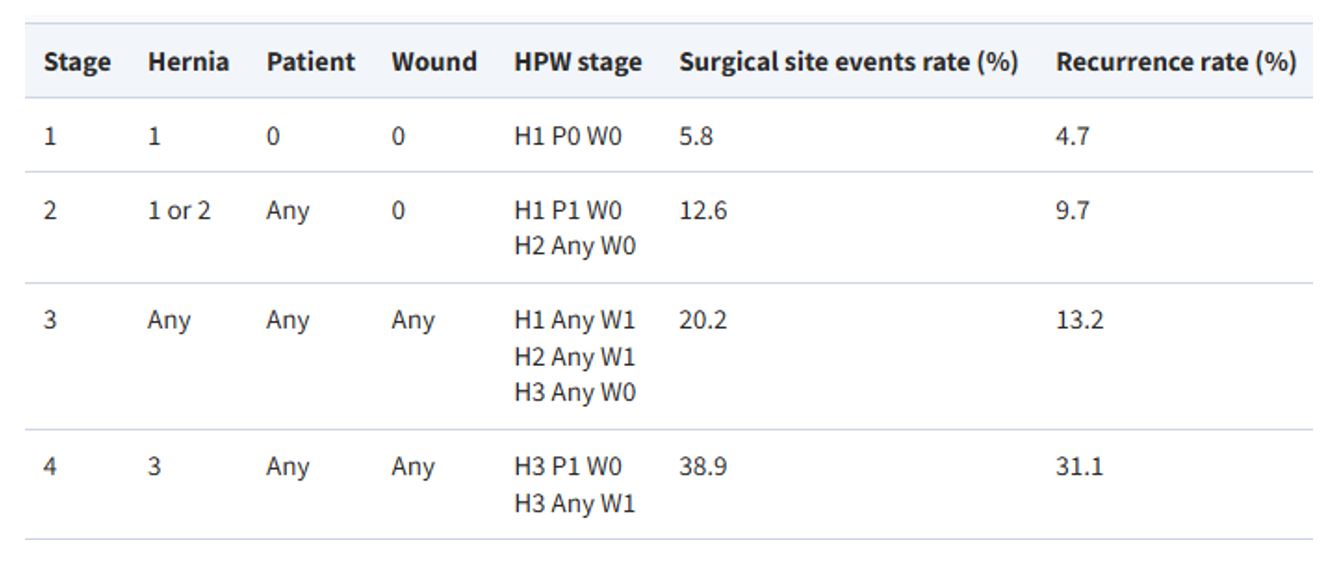The image size is (1337, 568).
Task: Click the H2 Any W0 text
Action: pyautogui.click(x=574, y=246)
